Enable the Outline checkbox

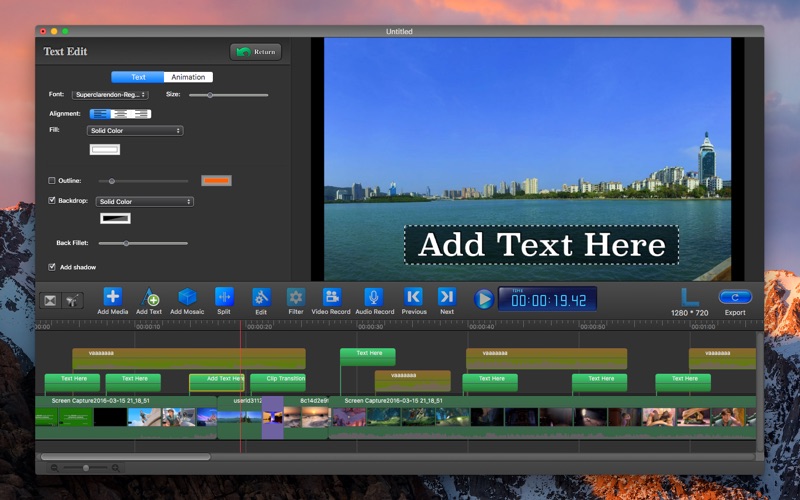(52, 181)
